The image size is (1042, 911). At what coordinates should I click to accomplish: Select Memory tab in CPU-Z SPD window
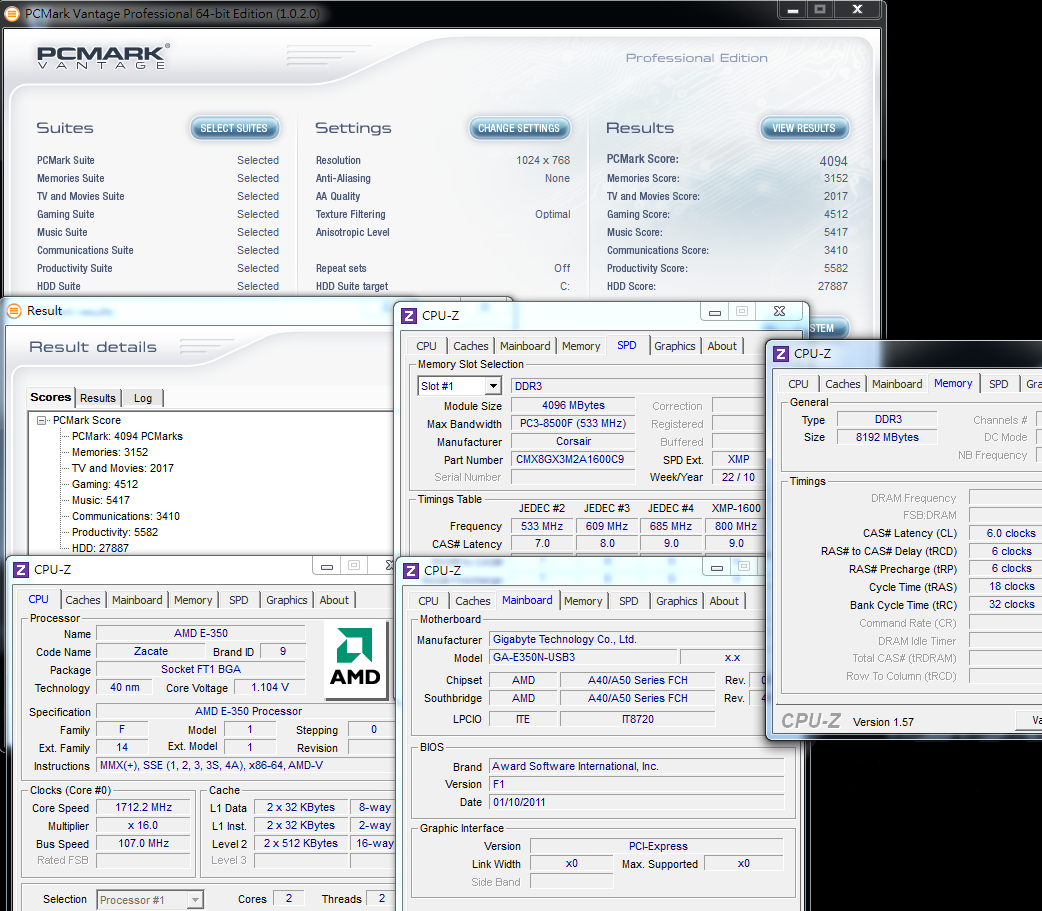581,346
